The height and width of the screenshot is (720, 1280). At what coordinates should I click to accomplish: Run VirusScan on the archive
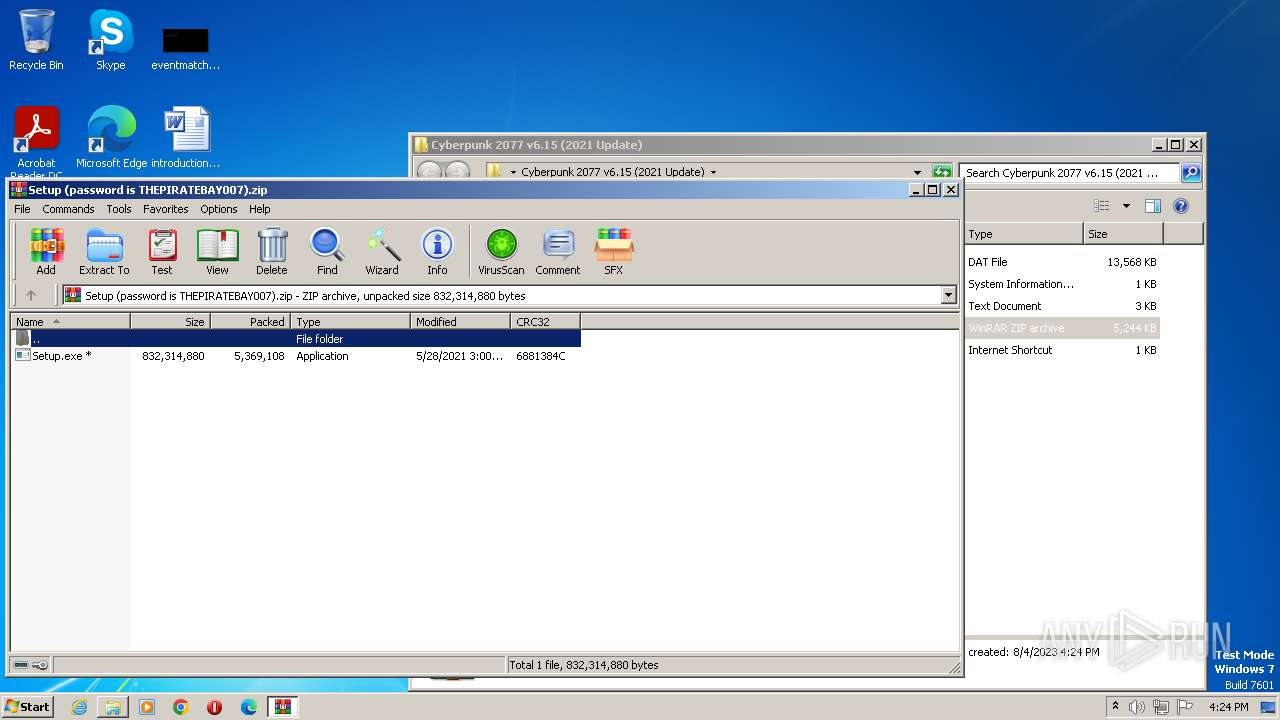click(x=501, y=251)
